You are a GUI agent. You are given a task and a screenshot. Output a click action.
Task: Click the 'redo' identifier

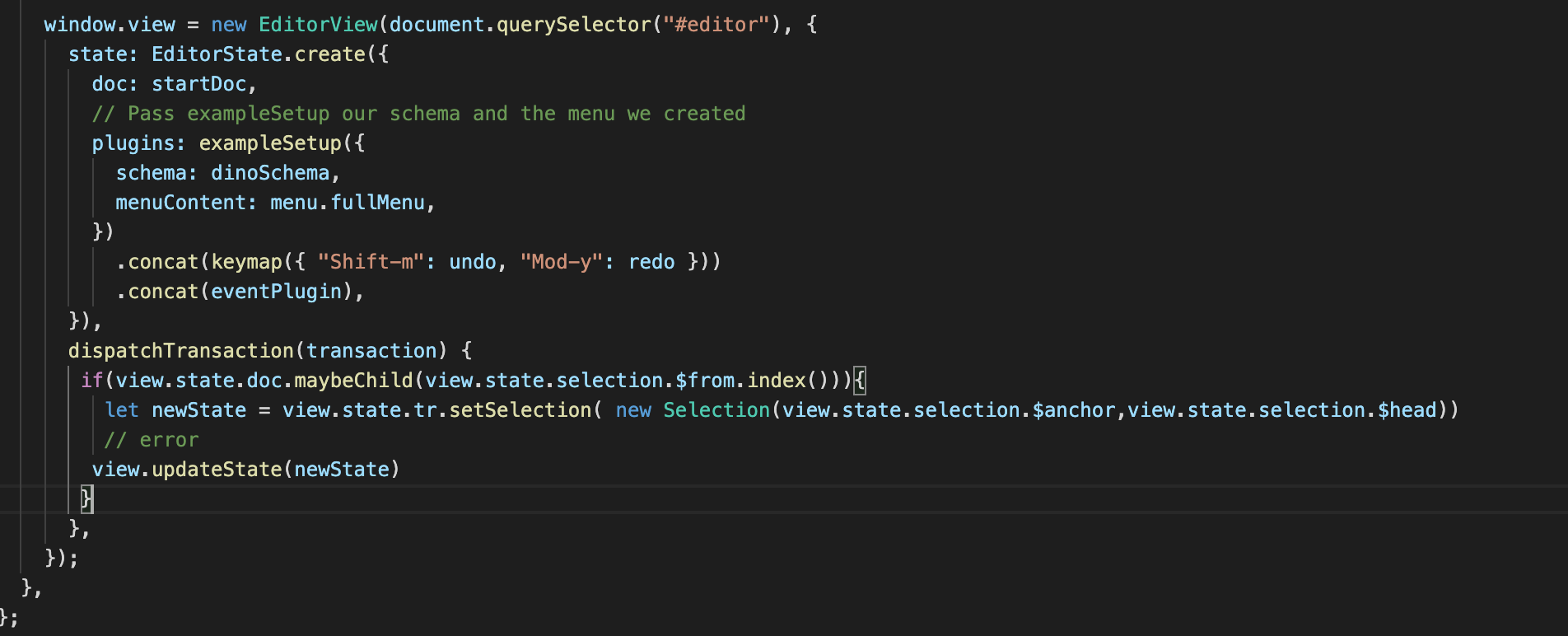click(651, 261)
